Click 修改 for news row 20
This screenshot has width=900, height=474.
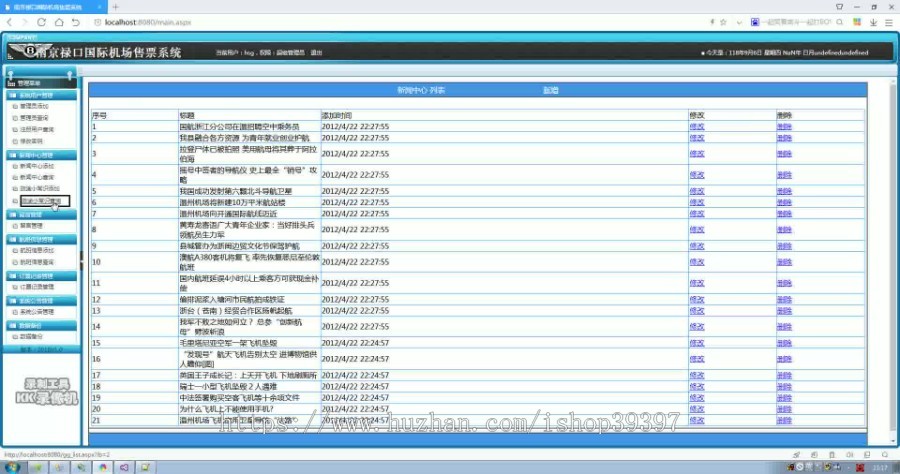pyautogui.click(x=697, y=409)
